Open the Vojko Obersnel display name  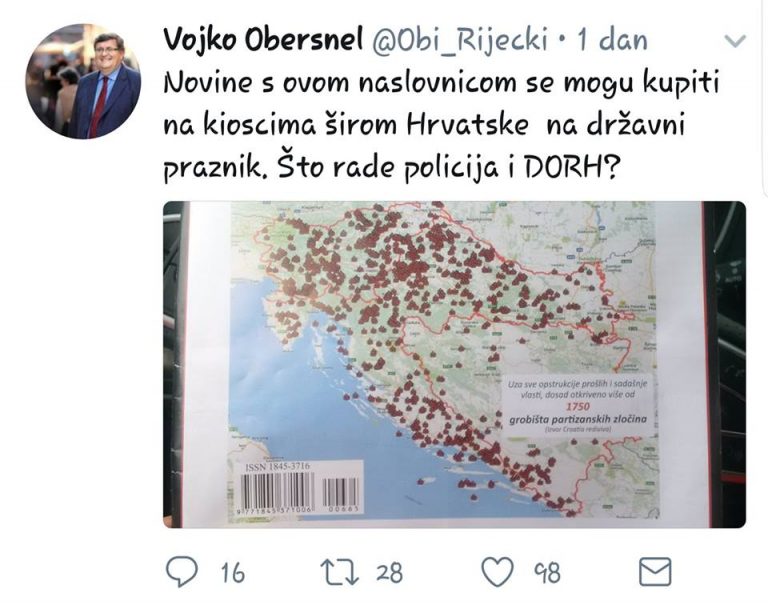click(x=263, y=40)
